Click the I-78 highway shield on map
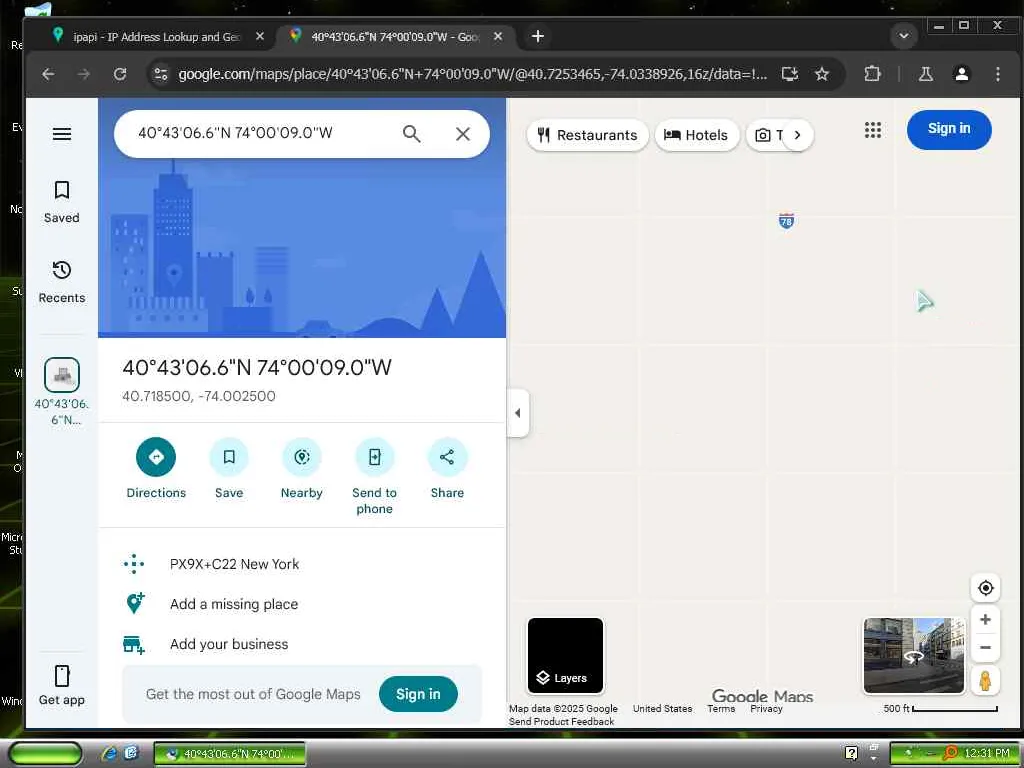 786,221
